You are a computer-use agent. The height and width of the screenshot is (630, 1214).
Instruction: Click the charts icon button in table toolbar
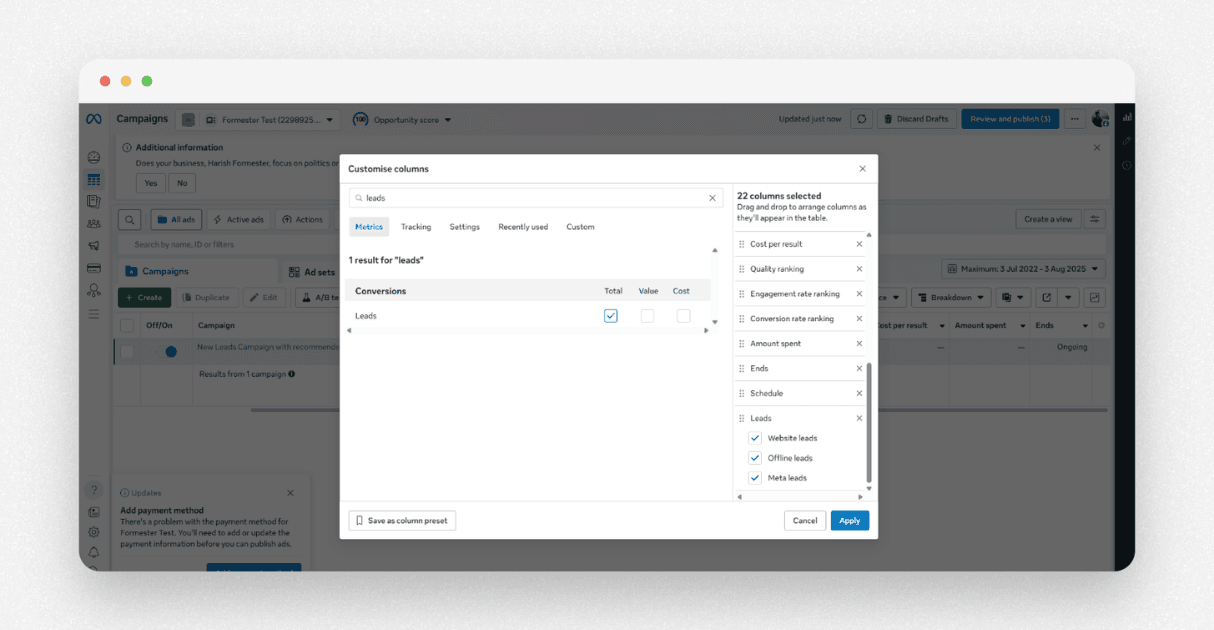(x=1095, y=297)
